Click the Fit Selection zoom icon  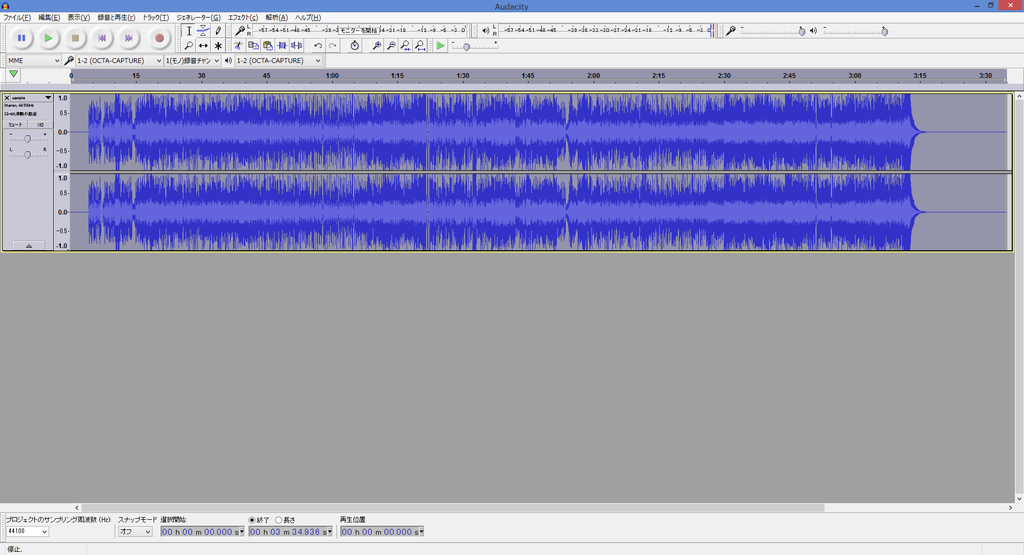coord(406,46)
